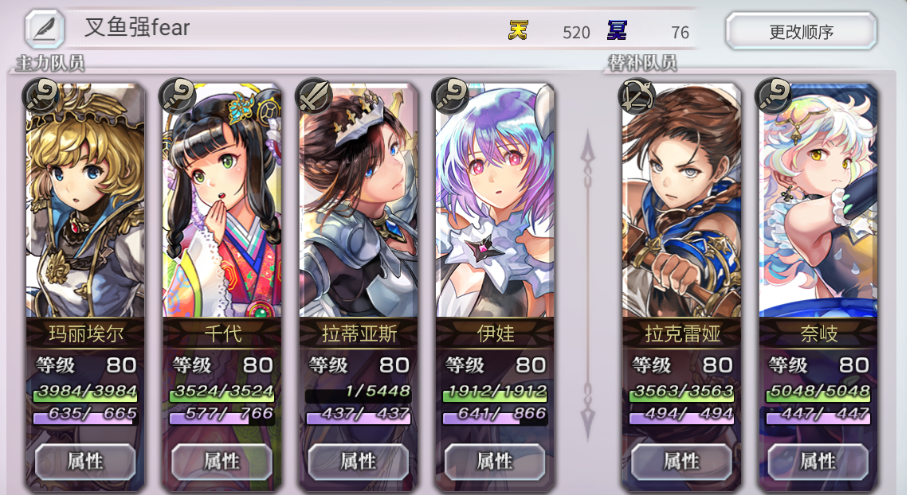Open 属性 button for 玛丽埃尔
The height and width of the screenshot is (495, 907).
pyautogui.click(x=85, y=461)
